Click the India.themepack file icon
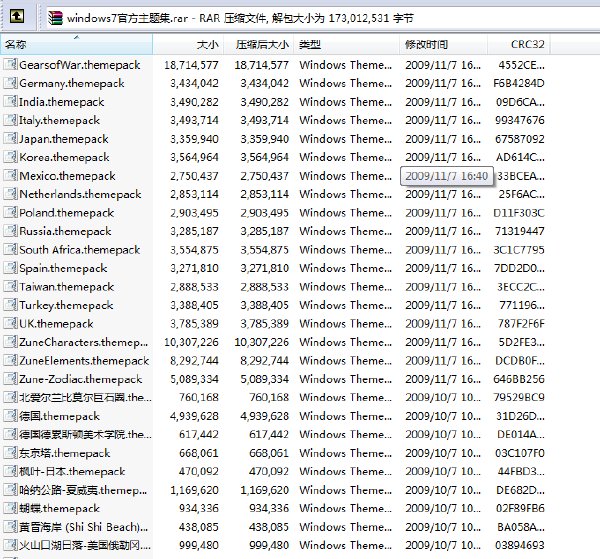600x559 pixels. (10, 101)
